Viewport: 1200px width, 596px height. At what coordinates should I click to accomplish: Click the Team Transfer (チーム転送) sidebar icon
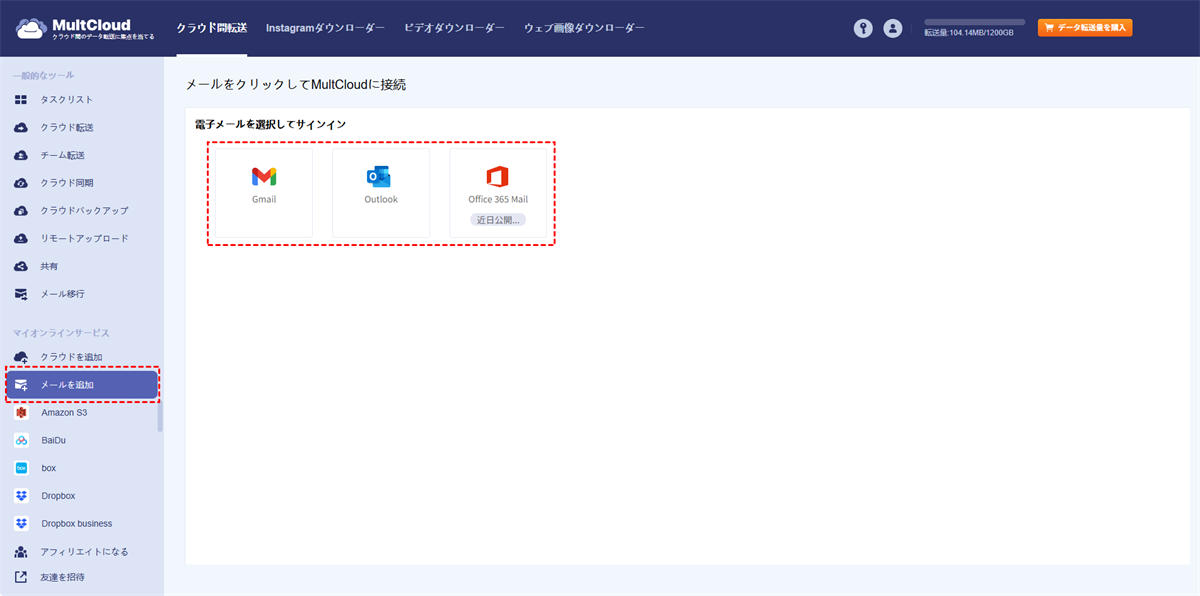click(21, 156)
